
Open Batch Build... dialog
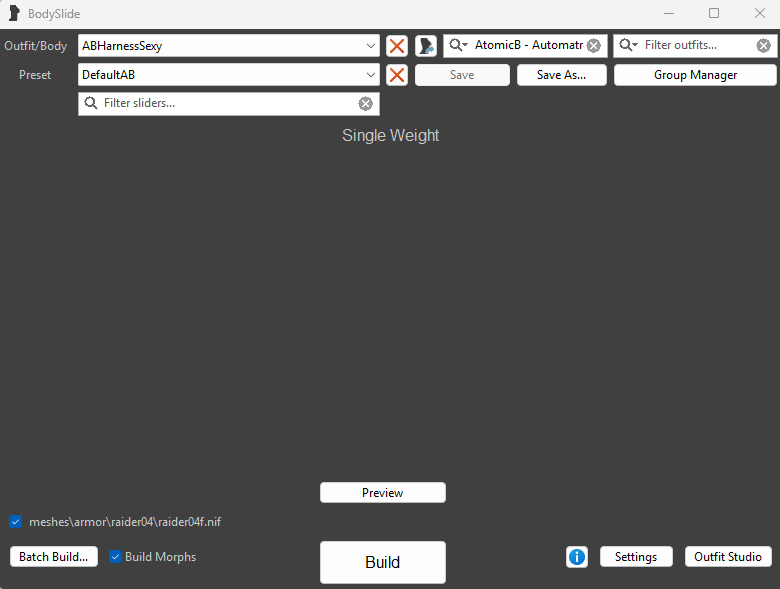click(x=54, y=557)
